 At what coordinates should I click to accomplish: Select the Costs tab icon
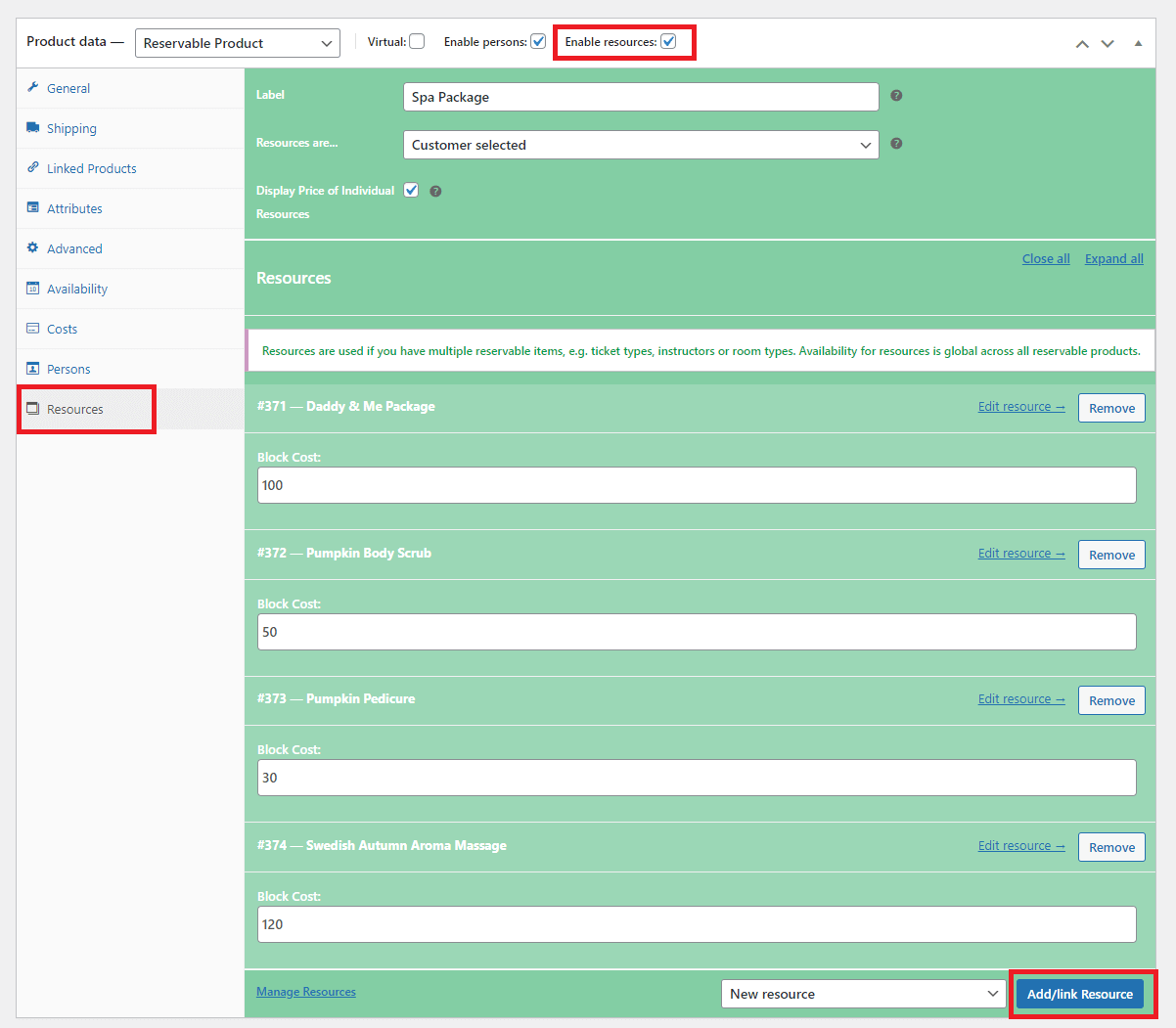(32, 329)
